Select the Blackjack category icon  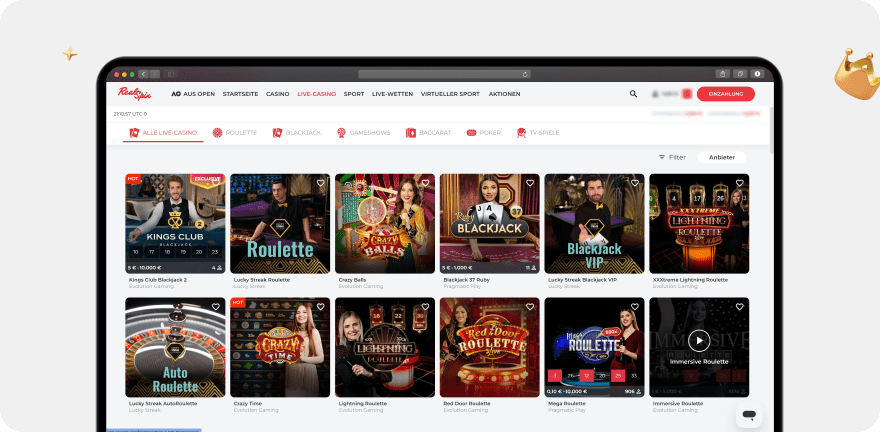277,133
